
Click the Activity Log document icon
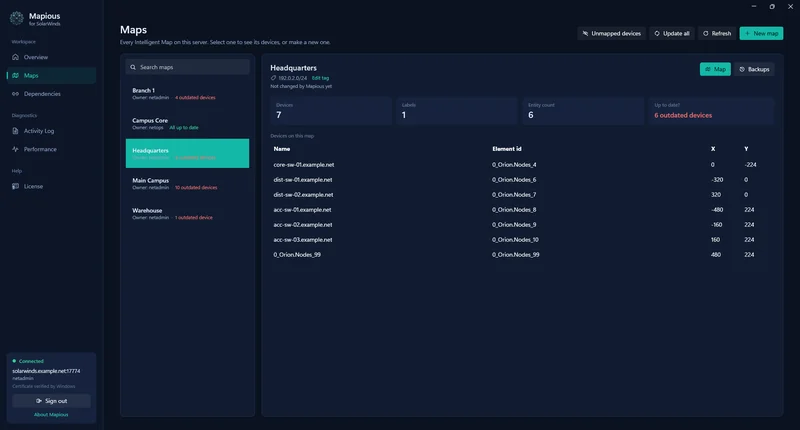click(15, 131)
